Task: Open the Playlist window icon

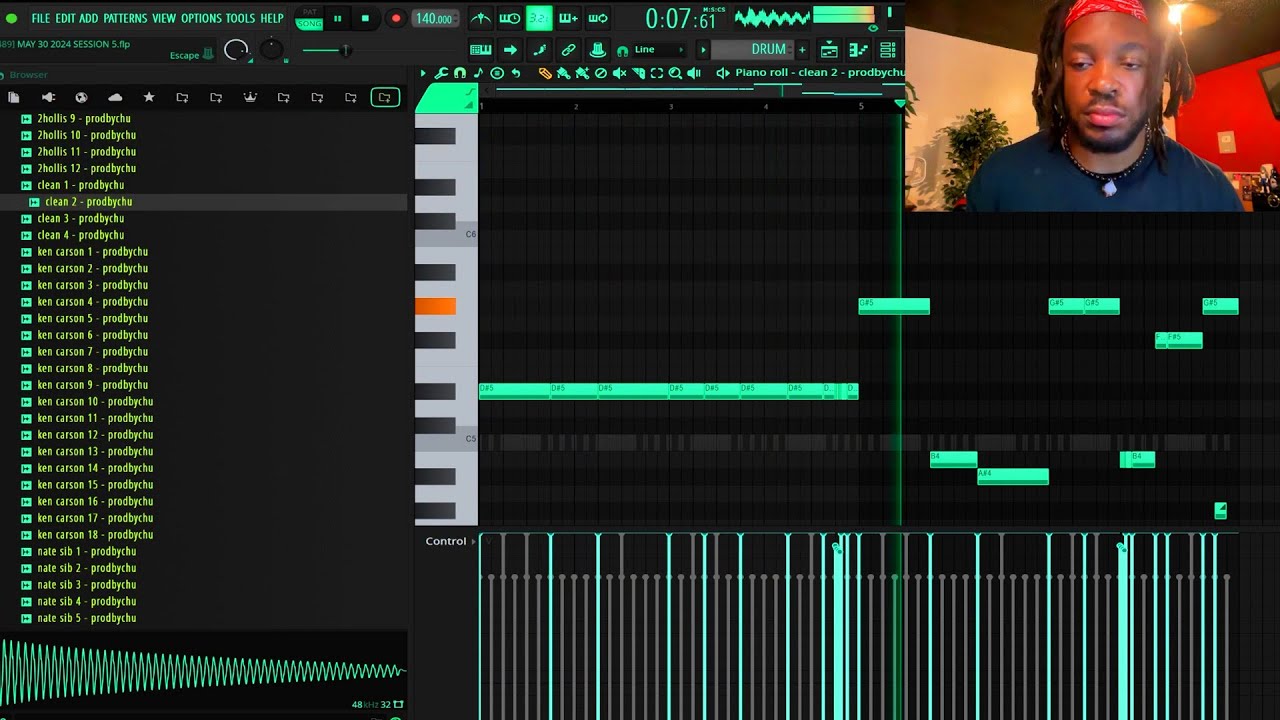Action: pyautogui.click(x=829, y=49)
